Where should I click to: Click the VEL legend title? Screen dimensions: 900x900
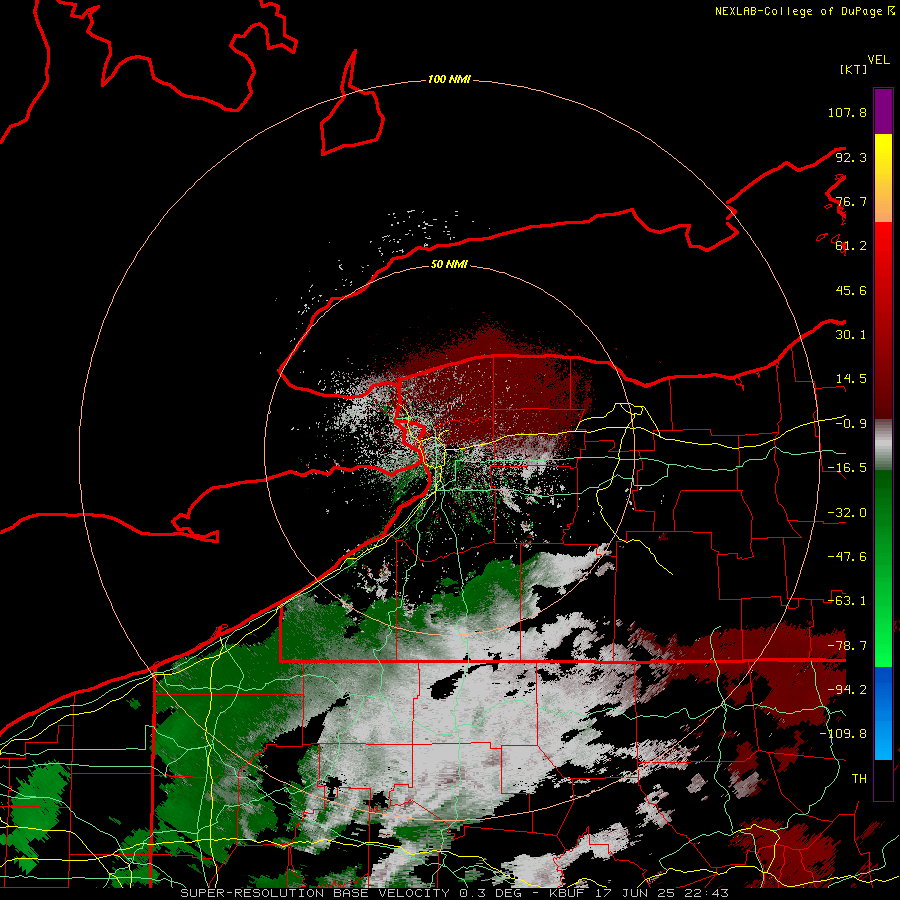point(878,60)
